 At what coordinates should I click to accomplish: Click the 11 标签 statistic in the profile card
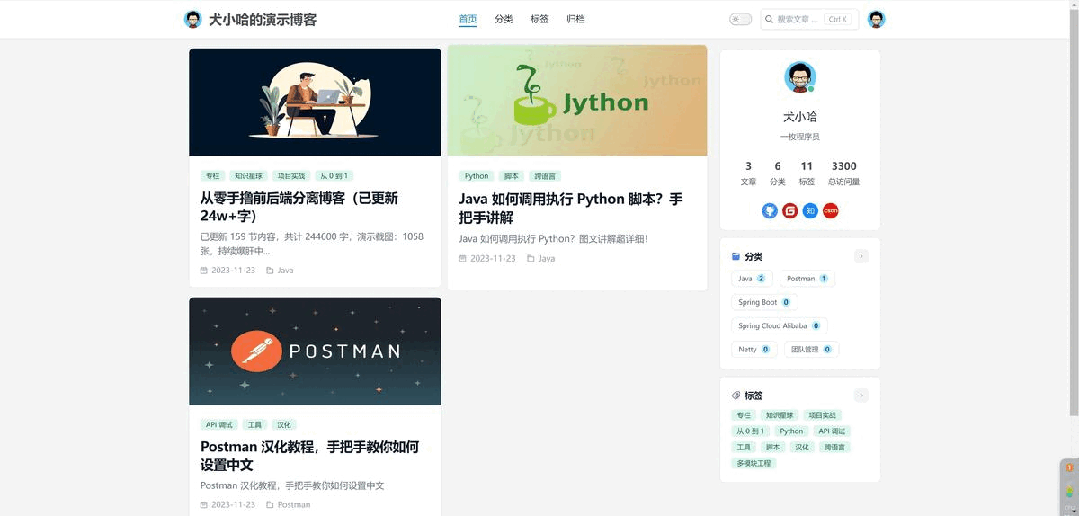pos(806,173)
